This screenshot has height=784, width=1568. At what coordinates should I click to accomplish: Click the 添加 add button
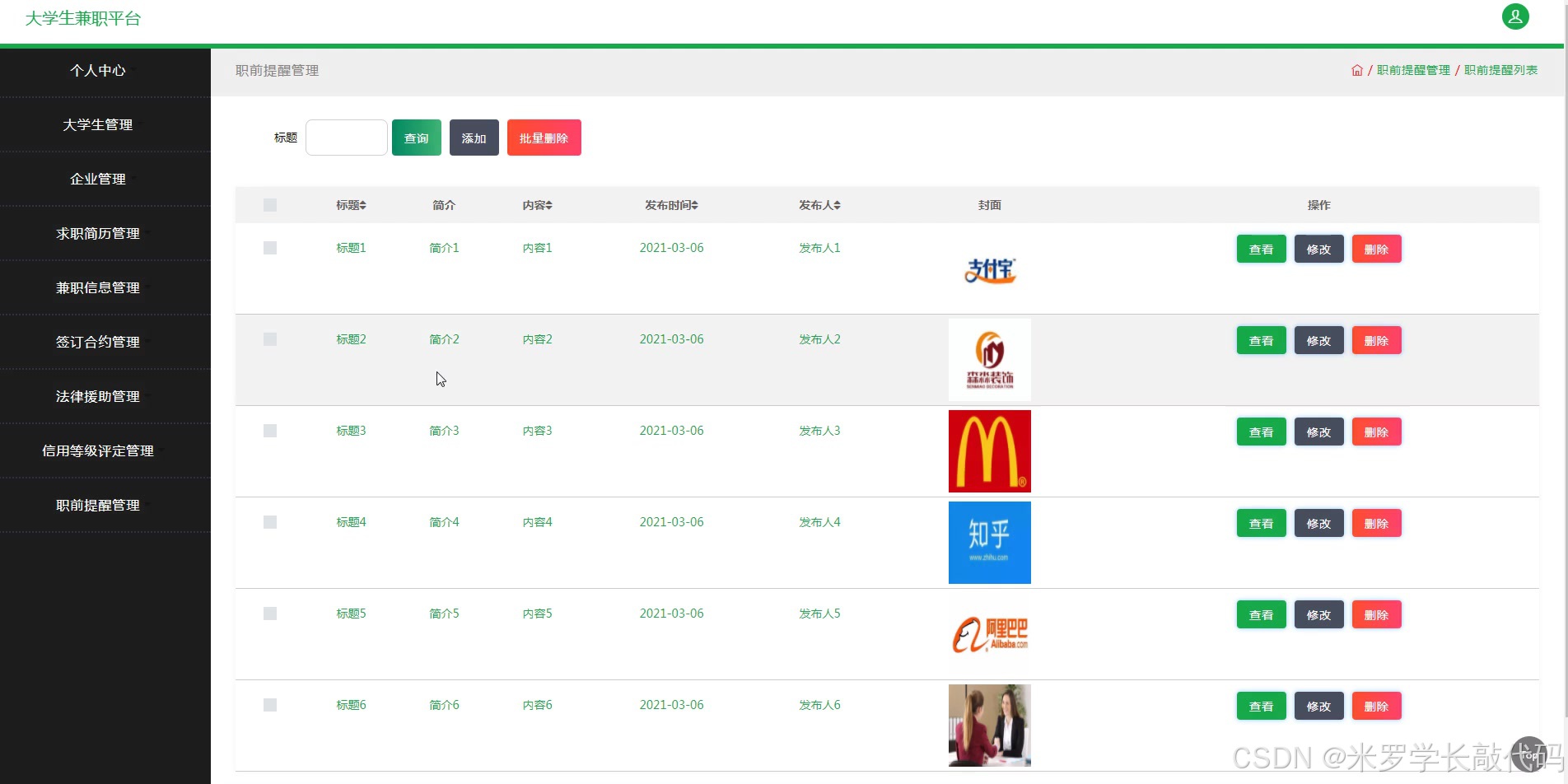point(474,138)
